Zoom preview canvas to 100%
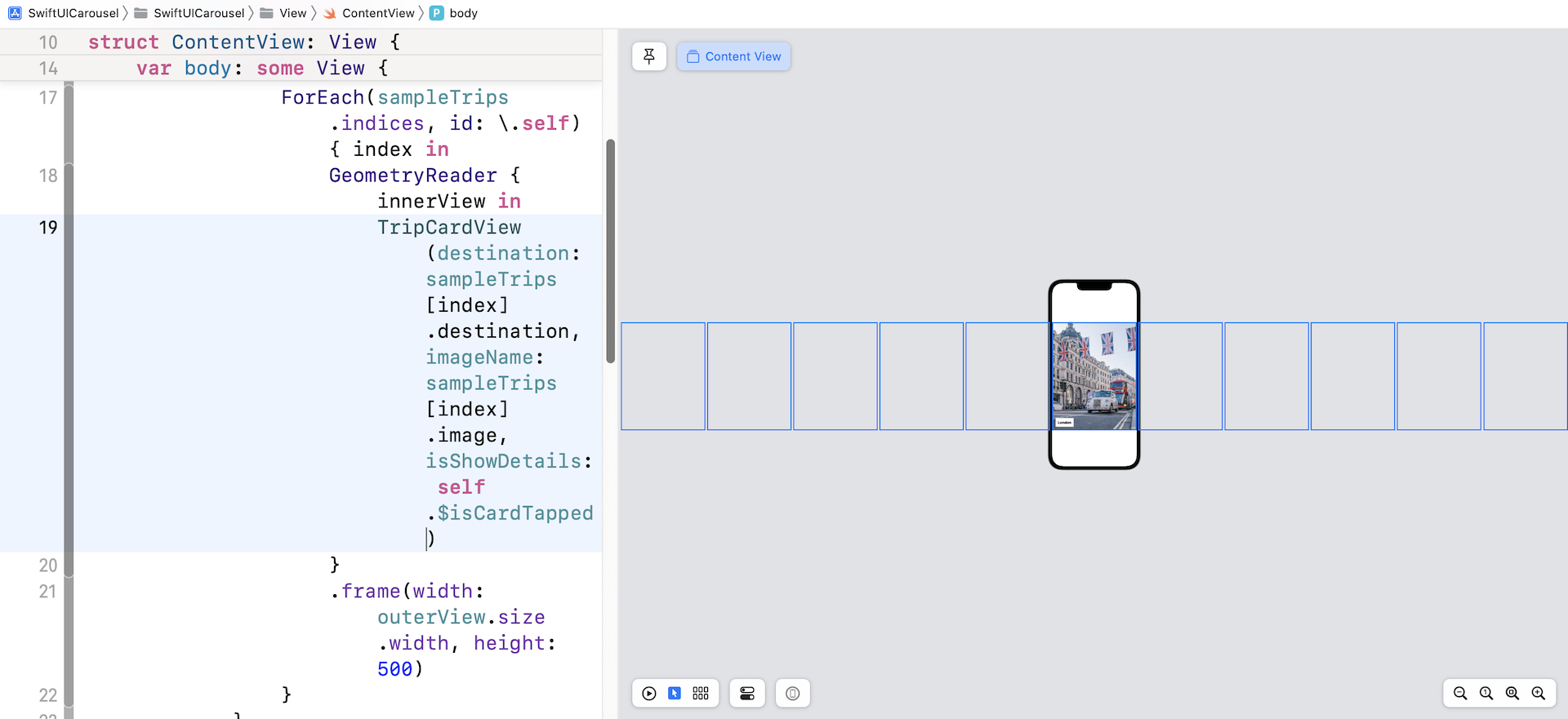Image resolution: width=1568 pixels, height=719 pixels. tap(1486, 694)
